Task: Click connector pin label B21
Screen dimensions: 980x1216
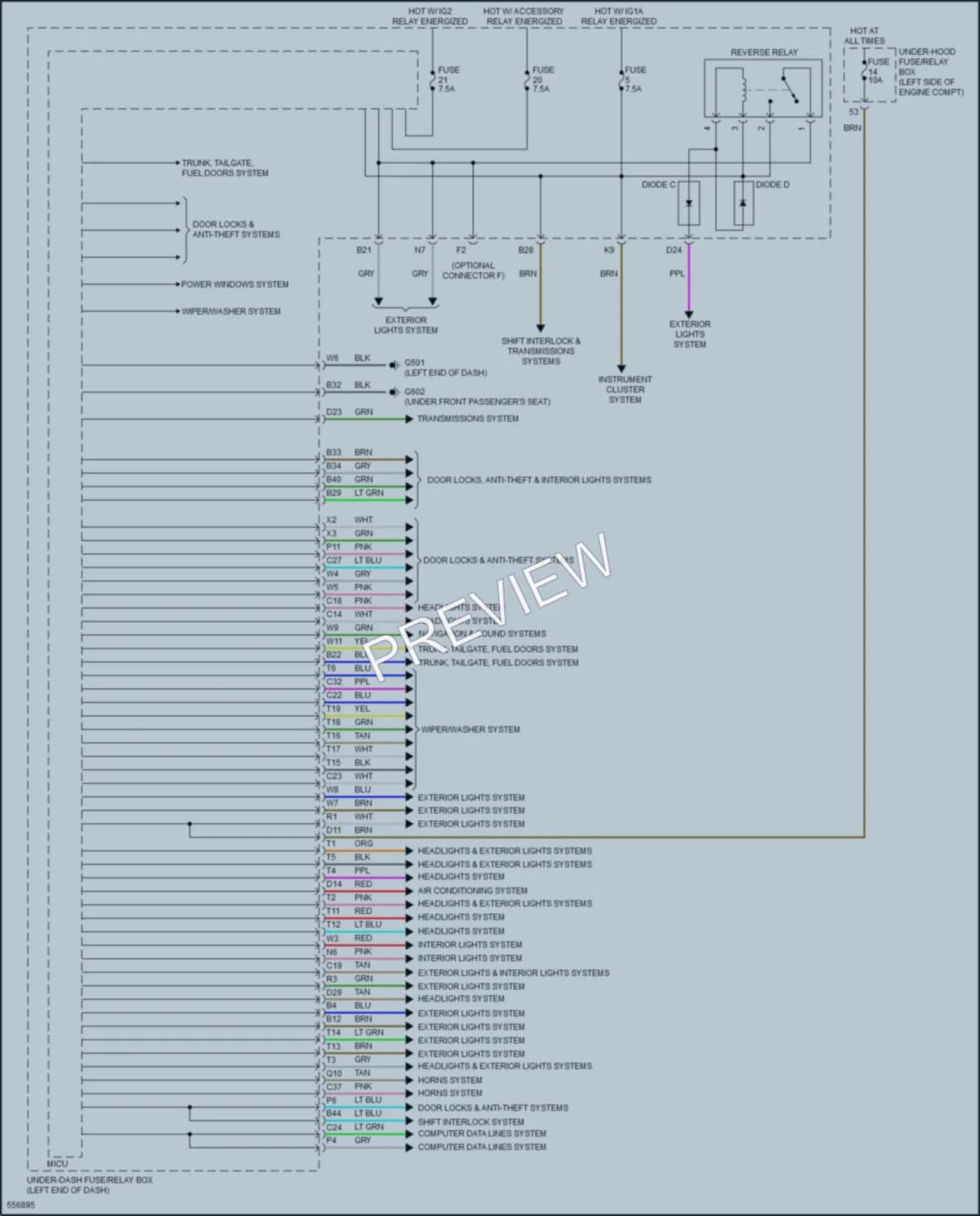Action: 363,250
